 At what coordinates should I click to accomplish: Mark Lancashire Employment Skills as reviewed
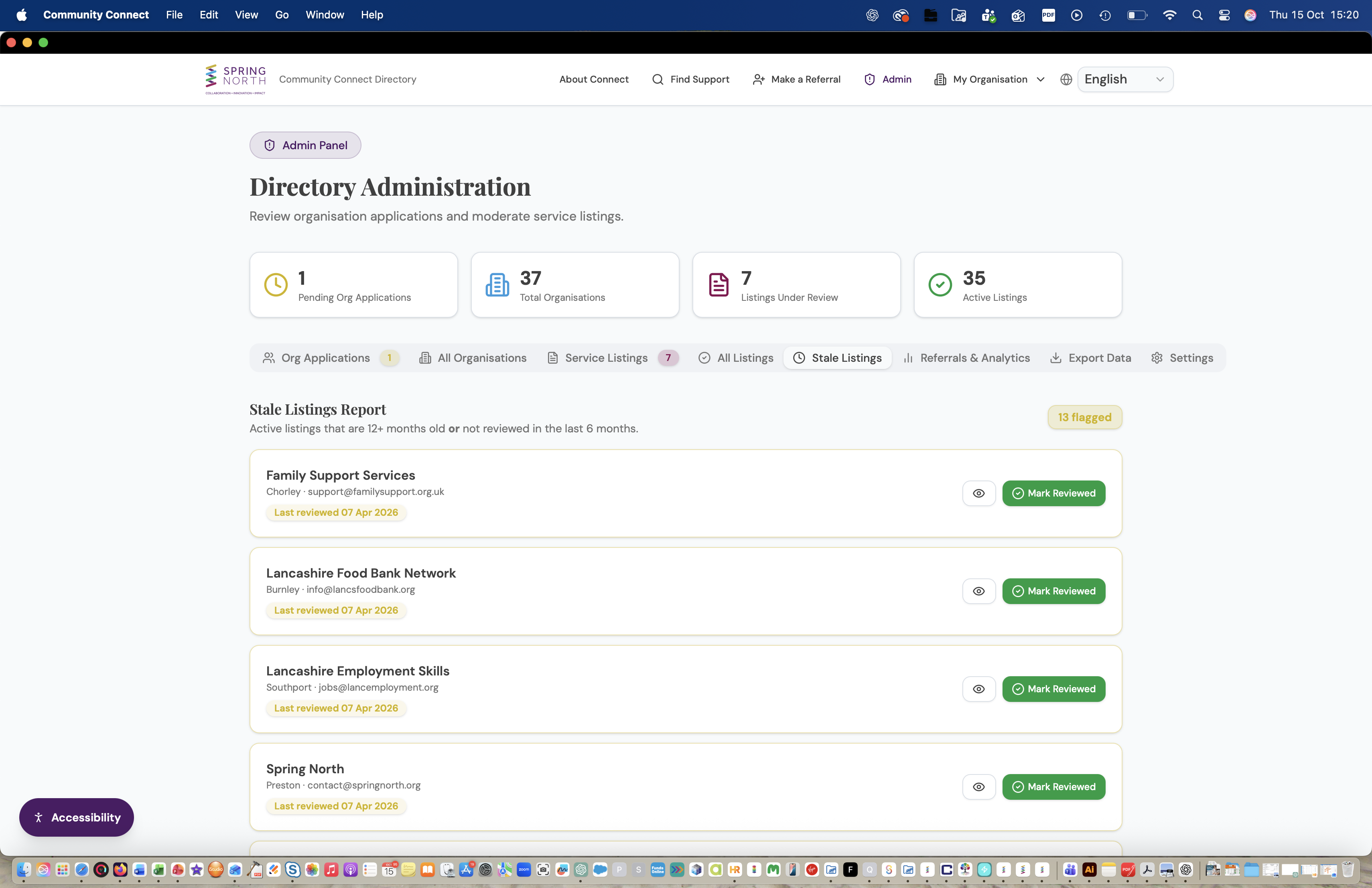pos(1053,689)
